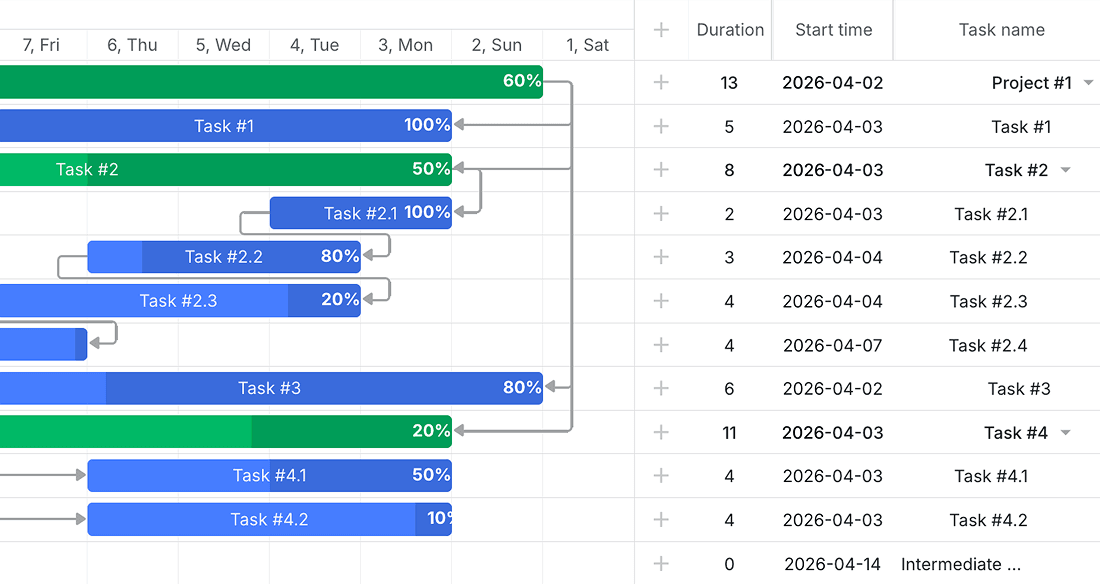
Task: Select the green Project #1 60% bar
Action: (271, 82)
